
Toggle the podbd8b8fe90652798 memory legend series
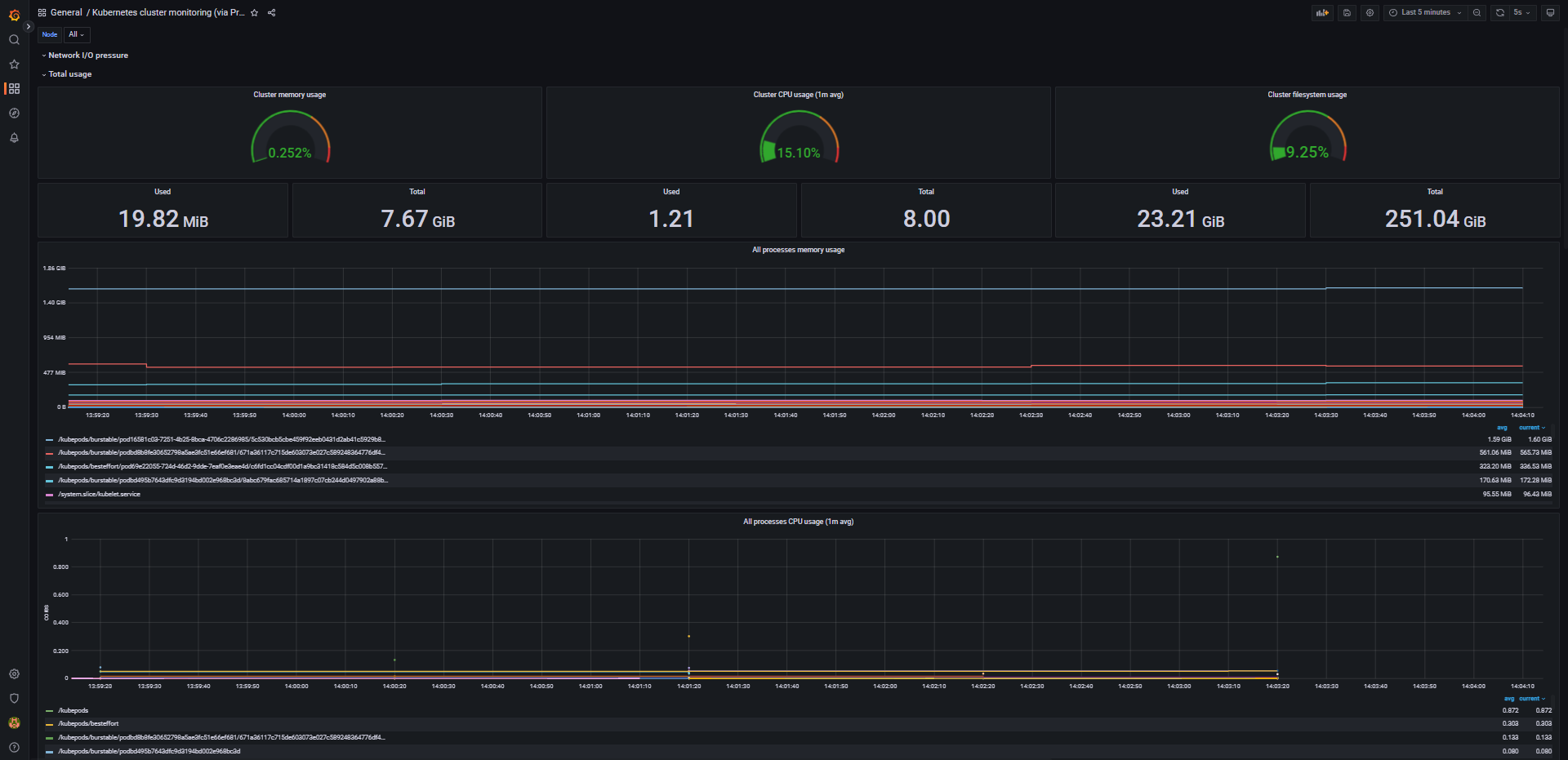[x=220, y=452]
